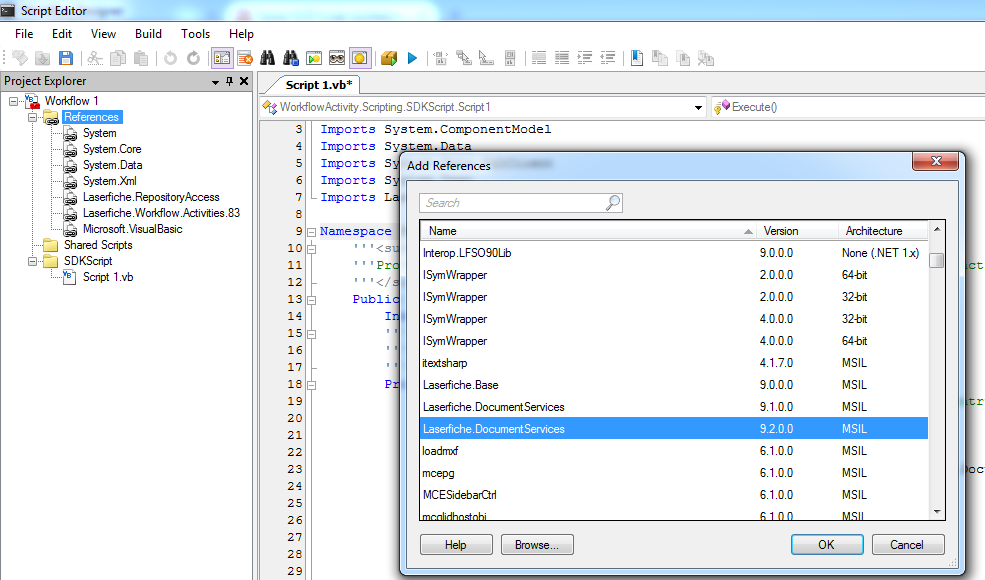Click the window icon with orange X
This screenshot has height=580, width=985.
click(245, 58)
